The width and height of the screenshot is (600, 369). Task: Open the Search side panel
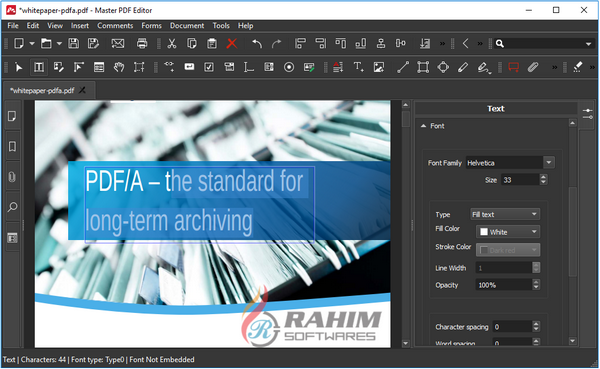[12, 207]
